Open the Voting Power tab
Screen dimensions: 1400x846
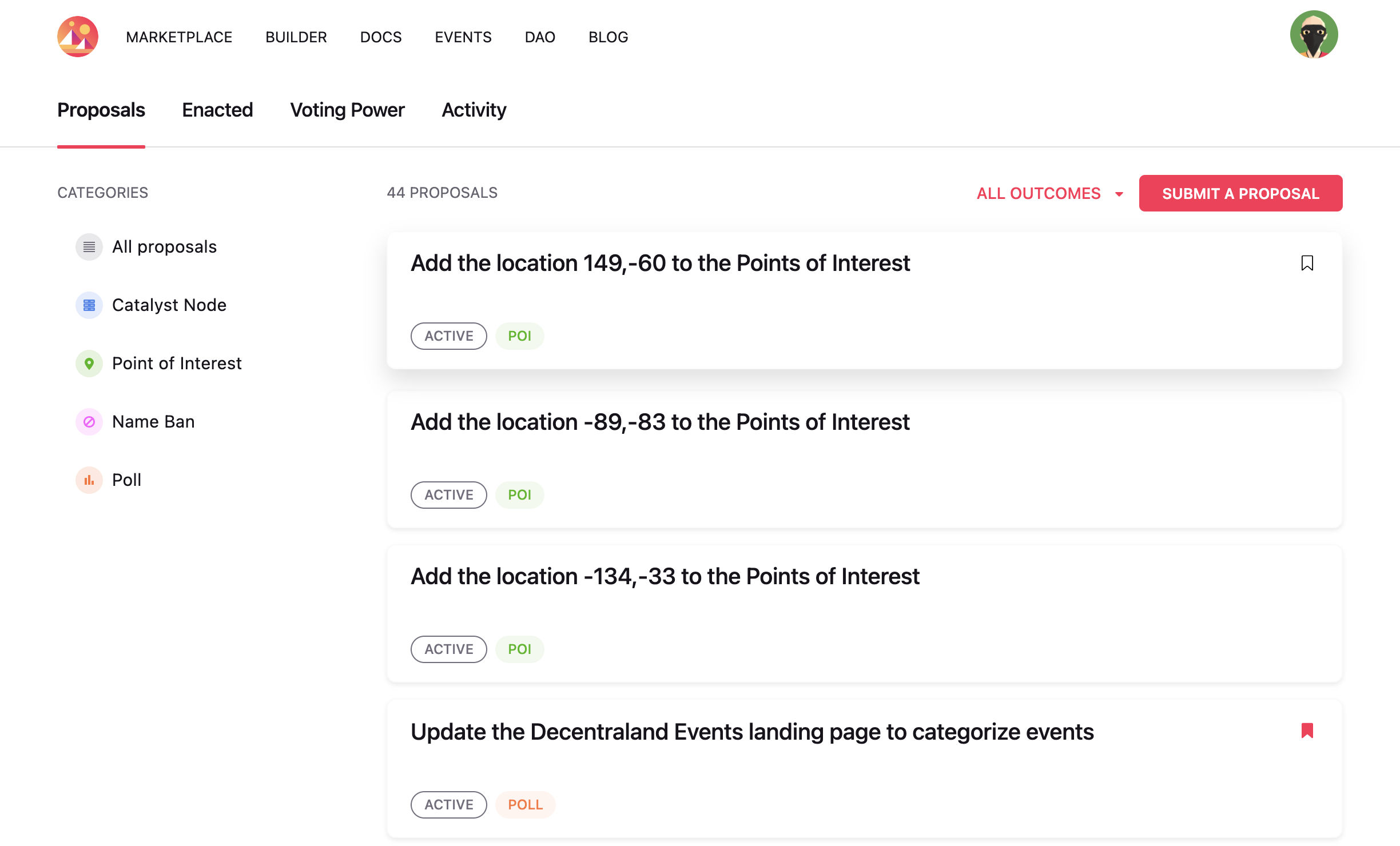coord(347,110)
